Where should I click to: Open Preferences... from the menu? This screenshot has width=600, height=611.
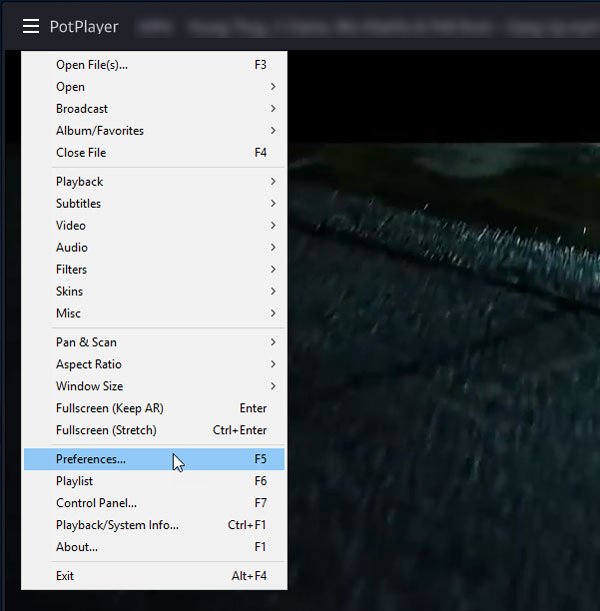point(91,460)
